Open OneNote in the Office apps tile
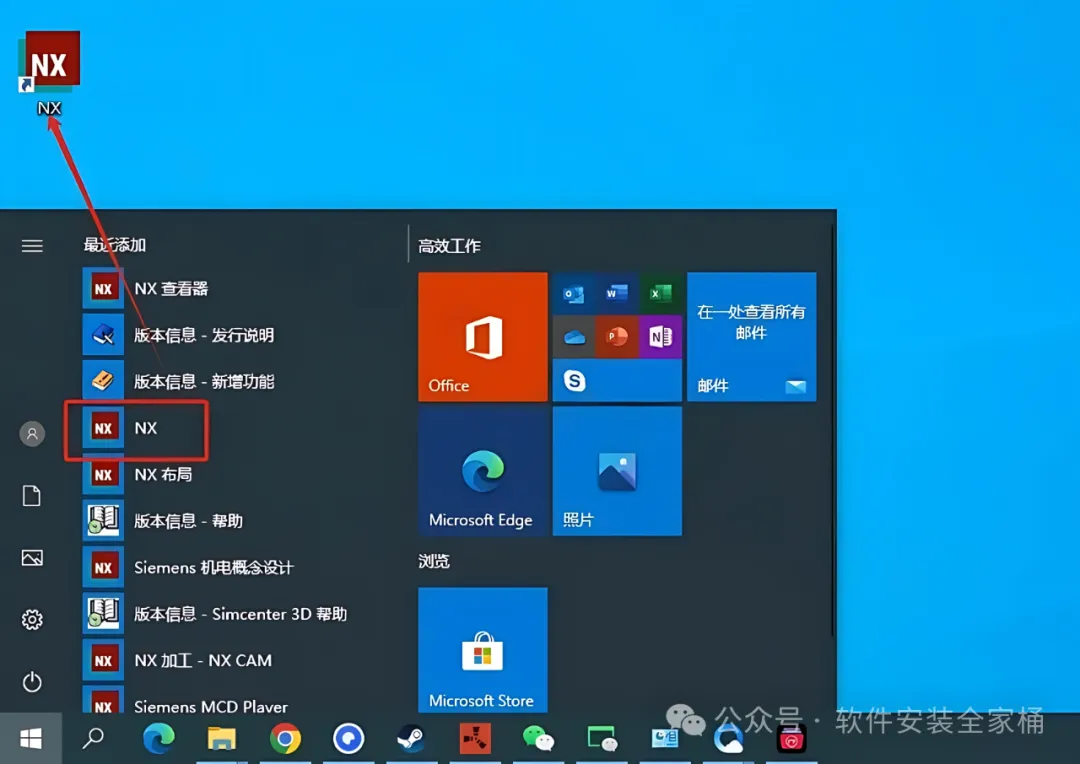 point(660,337)
